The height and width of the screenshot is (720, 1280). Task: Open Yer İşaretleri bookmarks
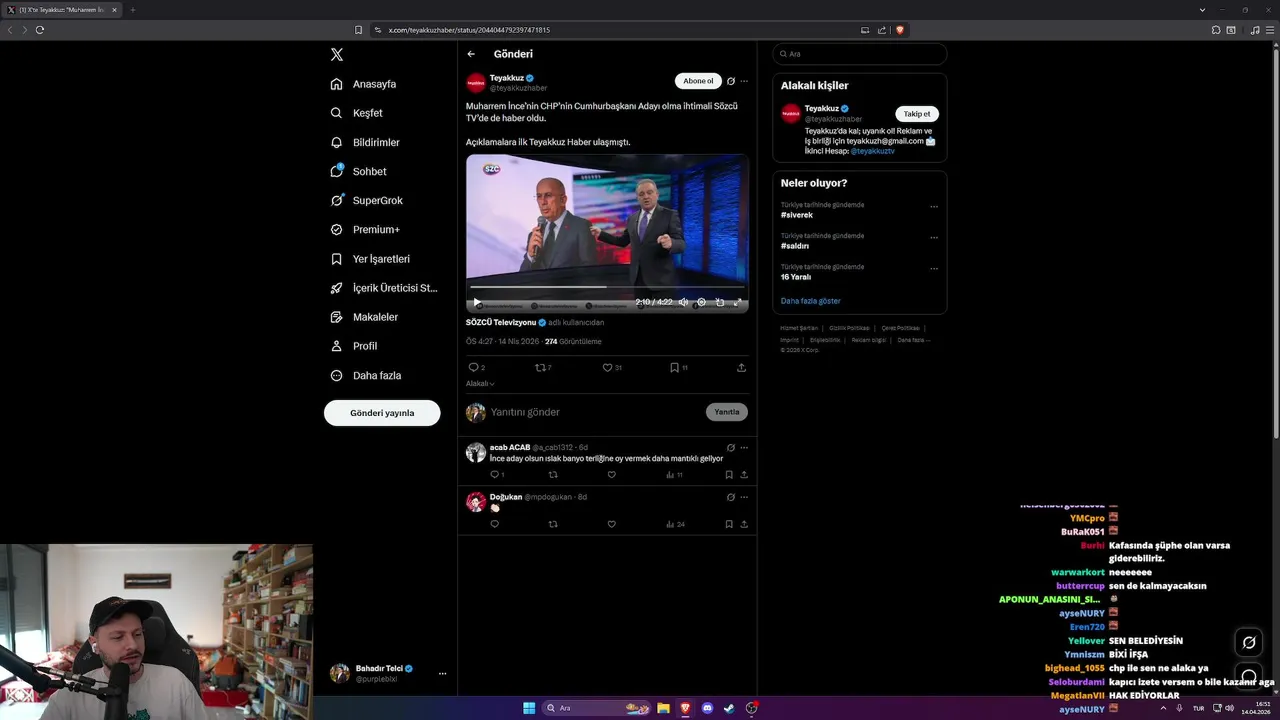click(x=370, y=259)
